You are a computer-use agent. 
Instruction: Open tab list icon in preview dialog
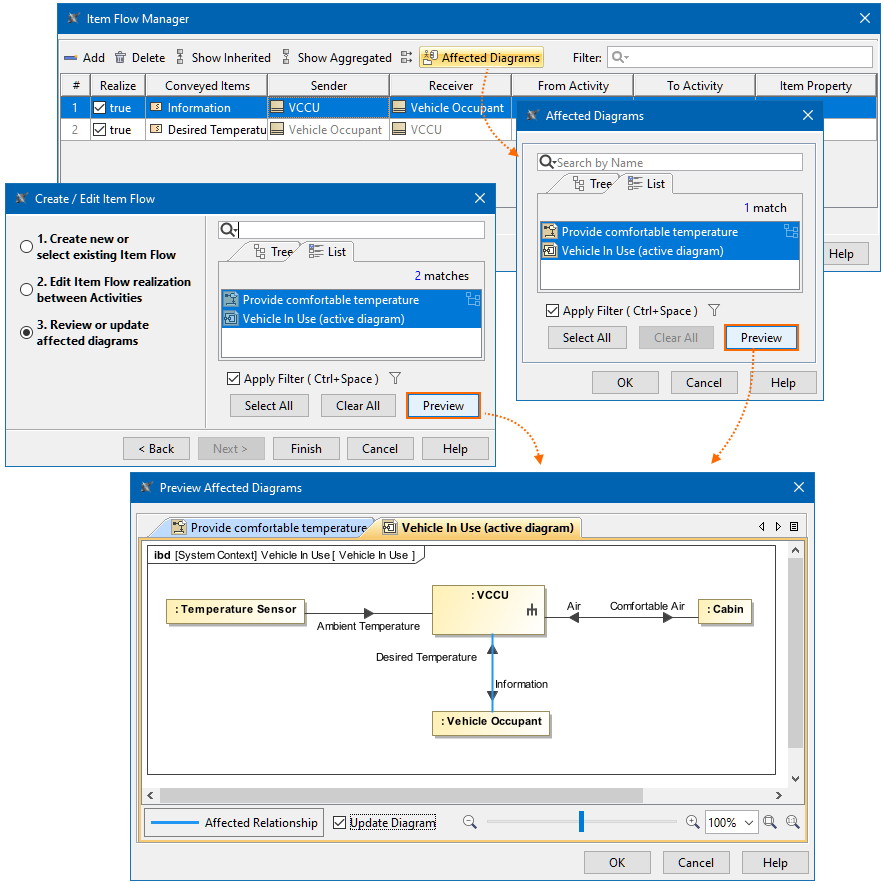point(794,527)
